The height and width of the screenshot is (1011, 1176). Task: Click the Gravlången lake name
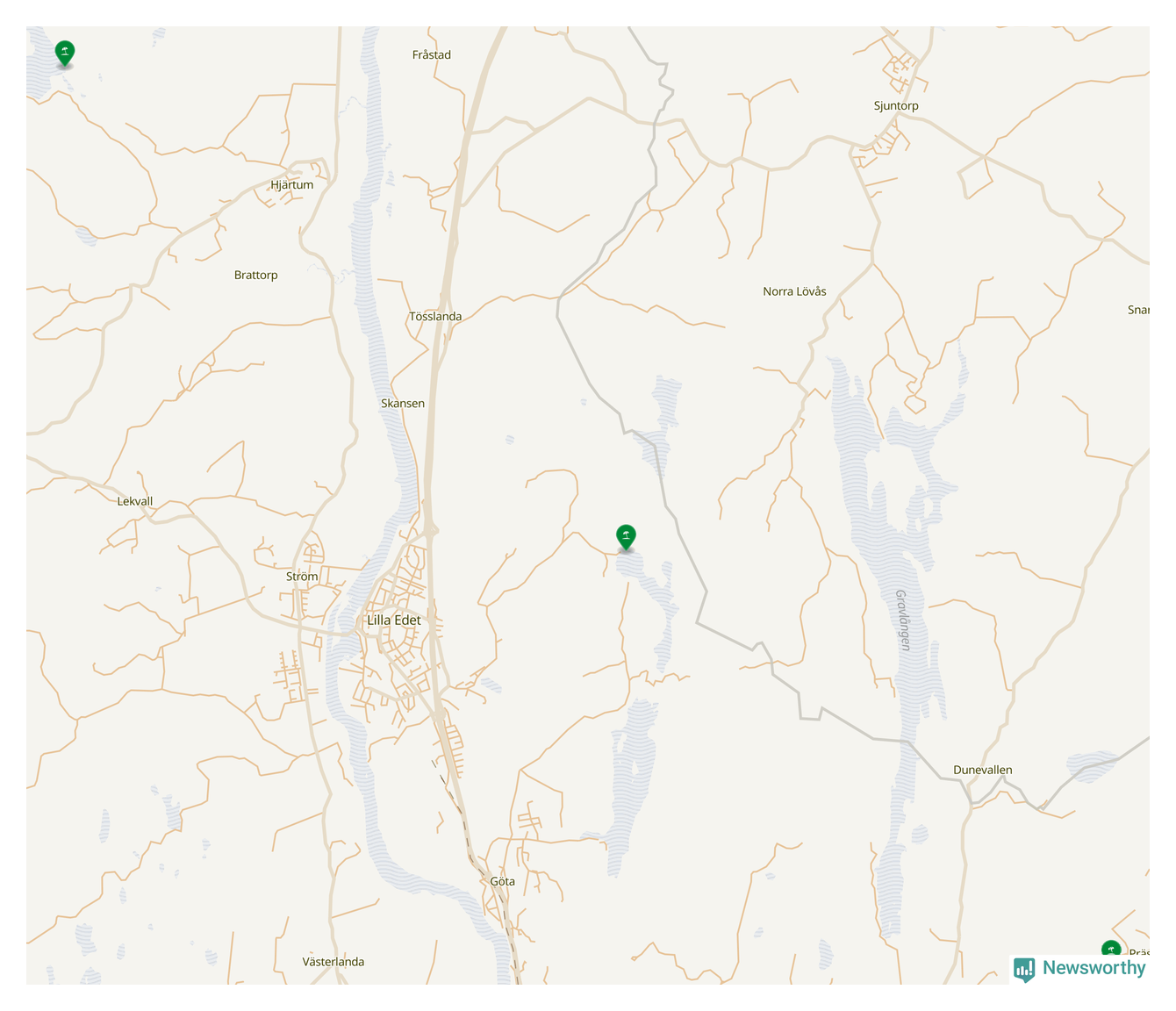point(904,620)
